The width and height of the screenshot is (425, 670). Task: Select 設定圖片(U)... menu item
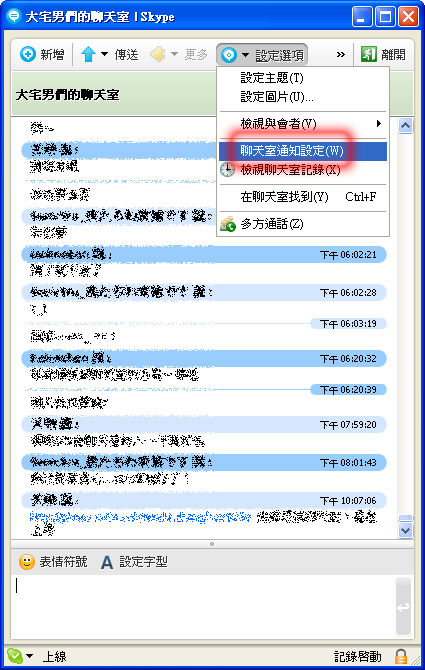[x=303, y=97]
